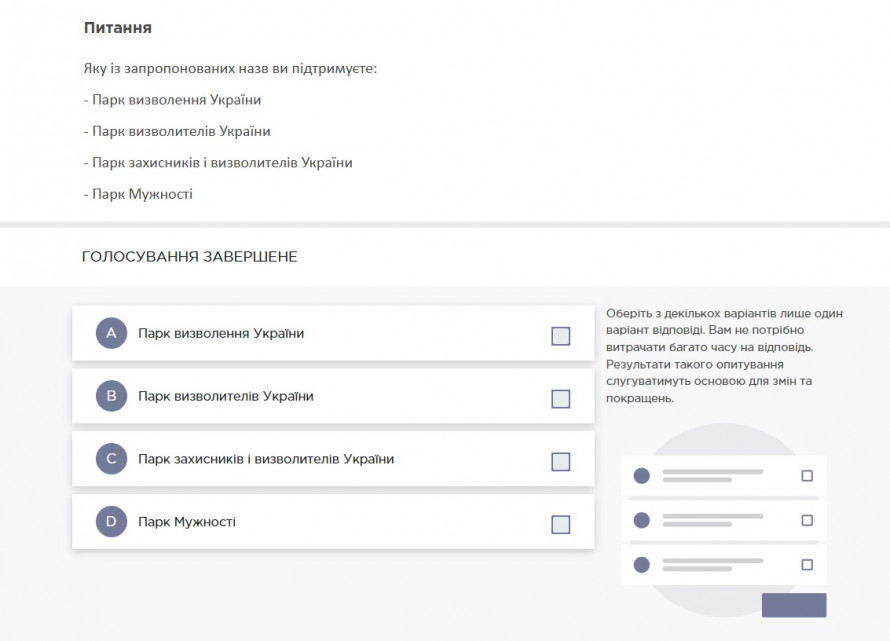The height and width of the screenshot is (641, 890).
Task: Click list line '- Парк Мужності'
Action: [138, 194]
